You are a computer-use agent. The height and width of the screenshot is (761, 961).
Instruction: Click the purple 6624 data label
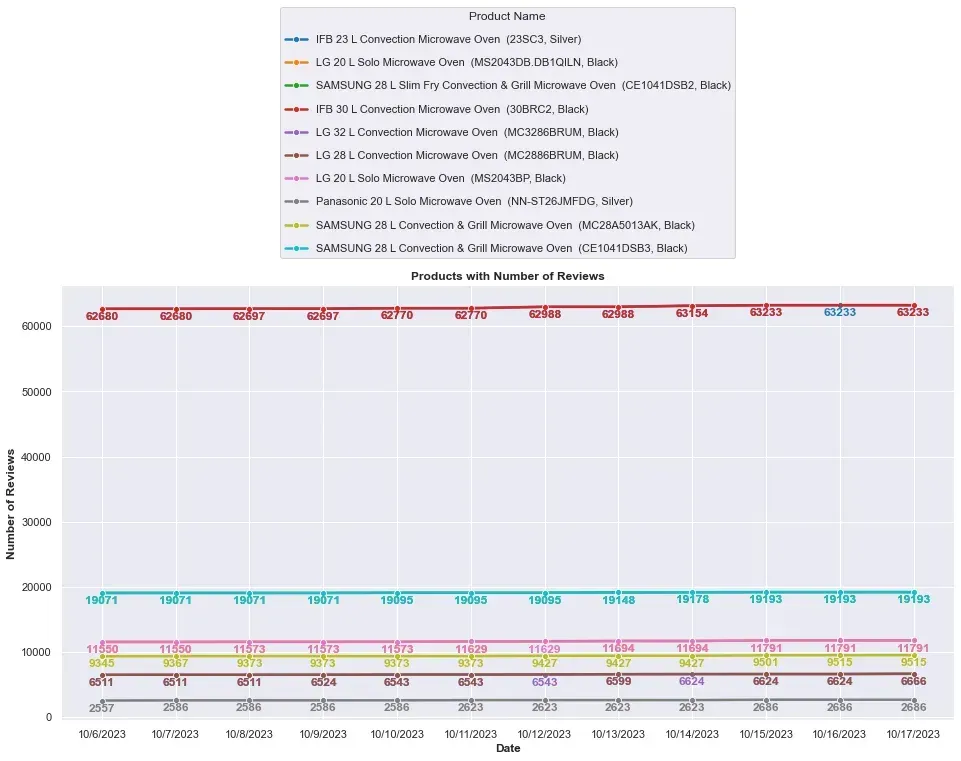(692, 681)
